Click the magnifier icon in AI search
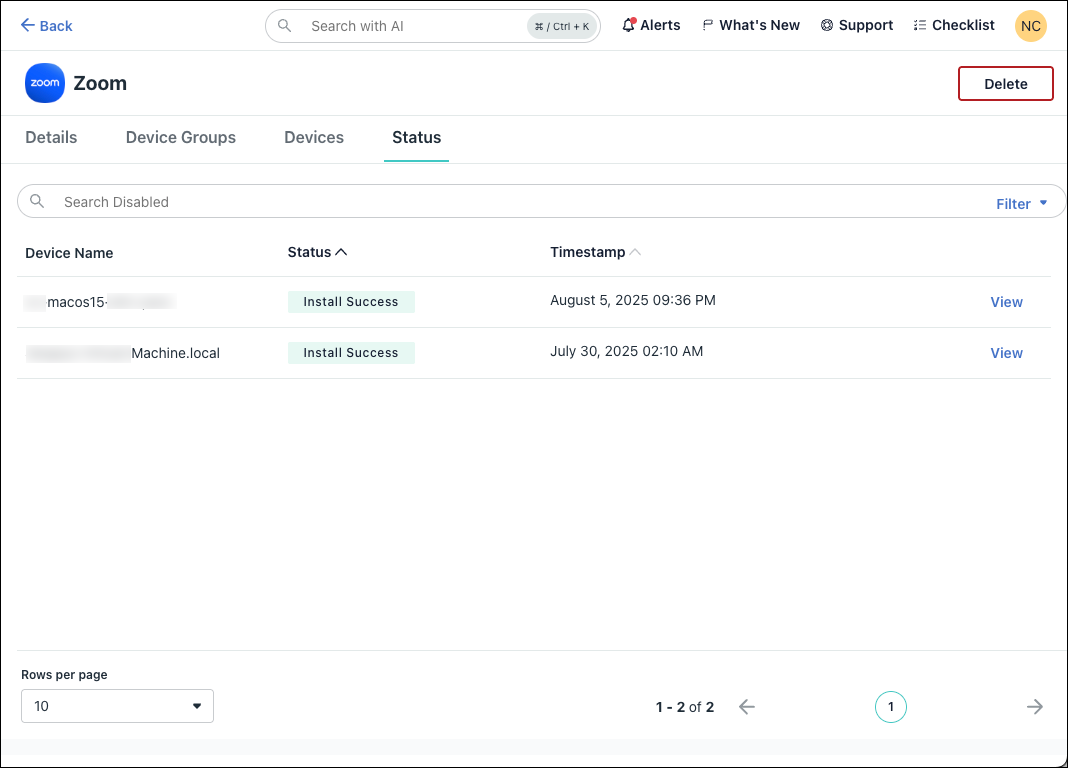This screenshot has width=1068, height=768. click(x=285, y=26)
